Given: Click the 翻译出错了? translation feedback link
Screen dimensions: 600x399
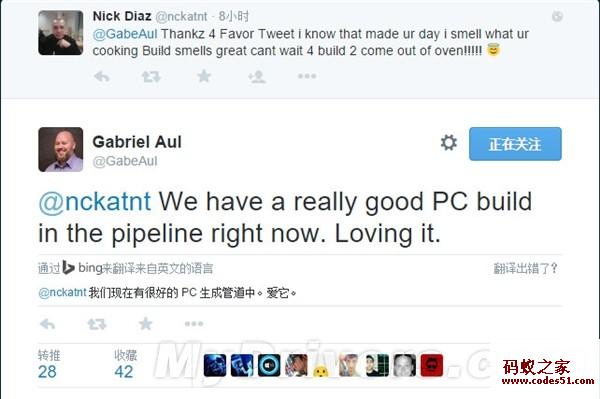Looking at the screenshot, I should (x=525, y=268).
